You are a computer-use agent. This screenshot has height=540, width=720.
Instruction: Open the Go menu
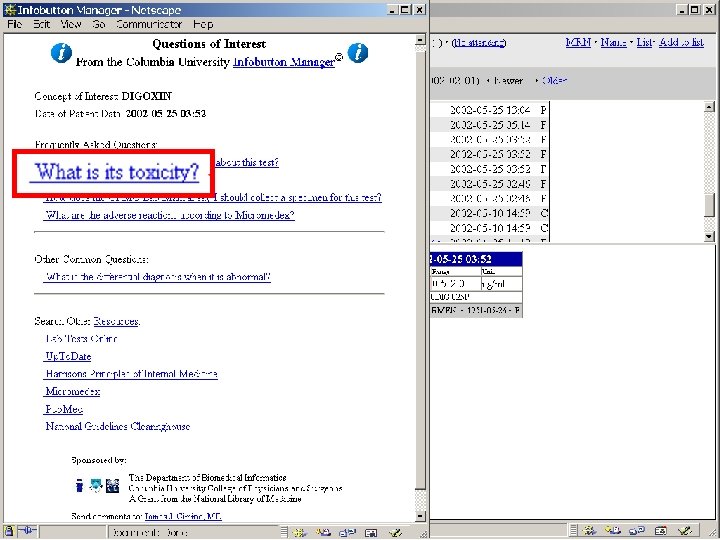(99, 24)
